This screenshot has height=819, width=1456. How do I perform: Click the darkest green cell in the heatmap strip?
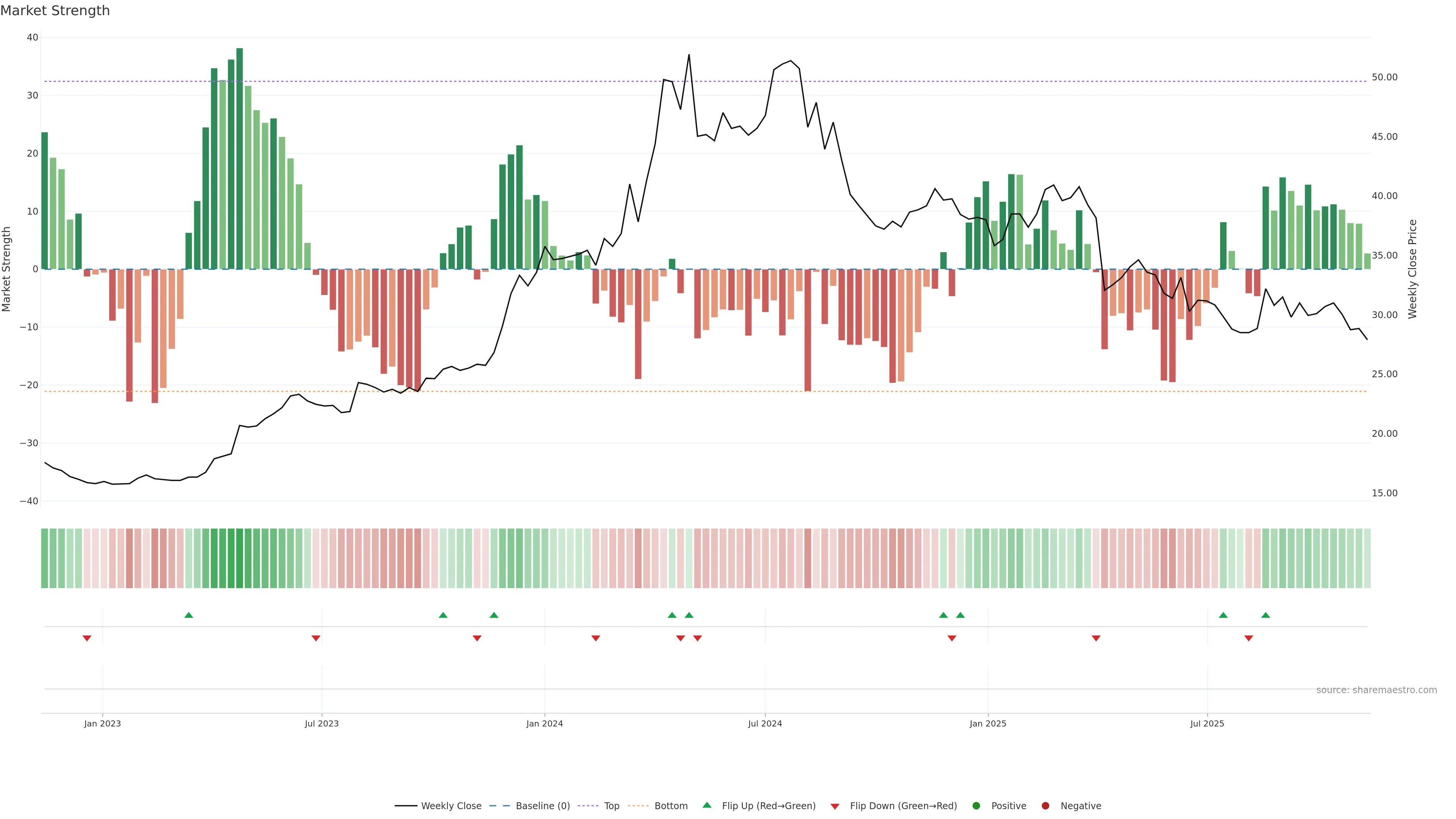[x=240, y=558]
